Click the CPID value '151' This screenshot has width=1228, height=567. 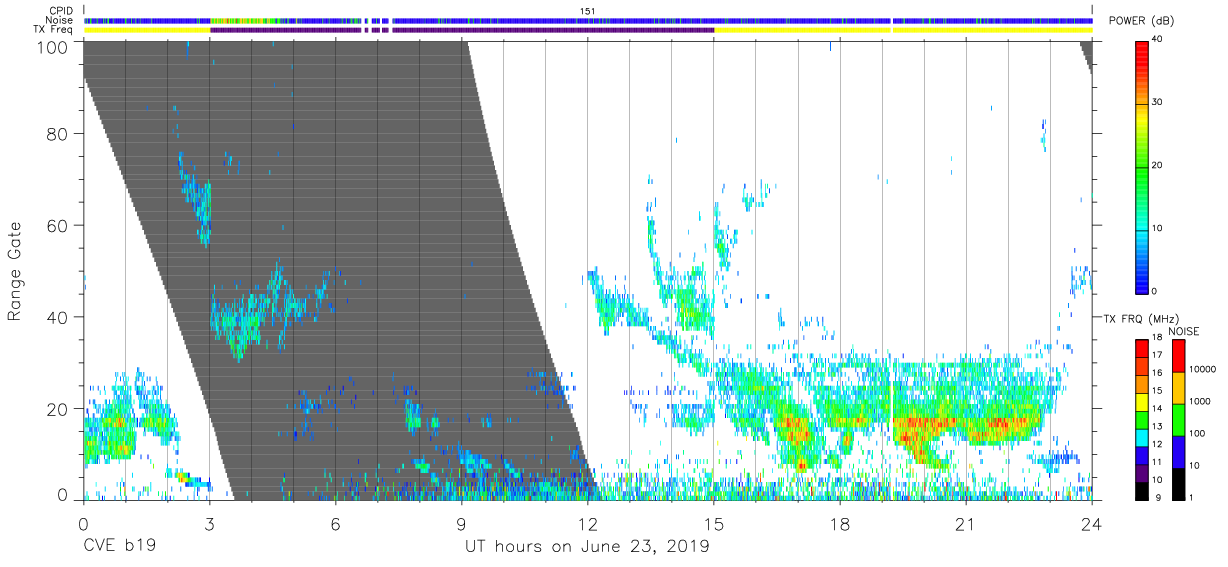[588, 11]
